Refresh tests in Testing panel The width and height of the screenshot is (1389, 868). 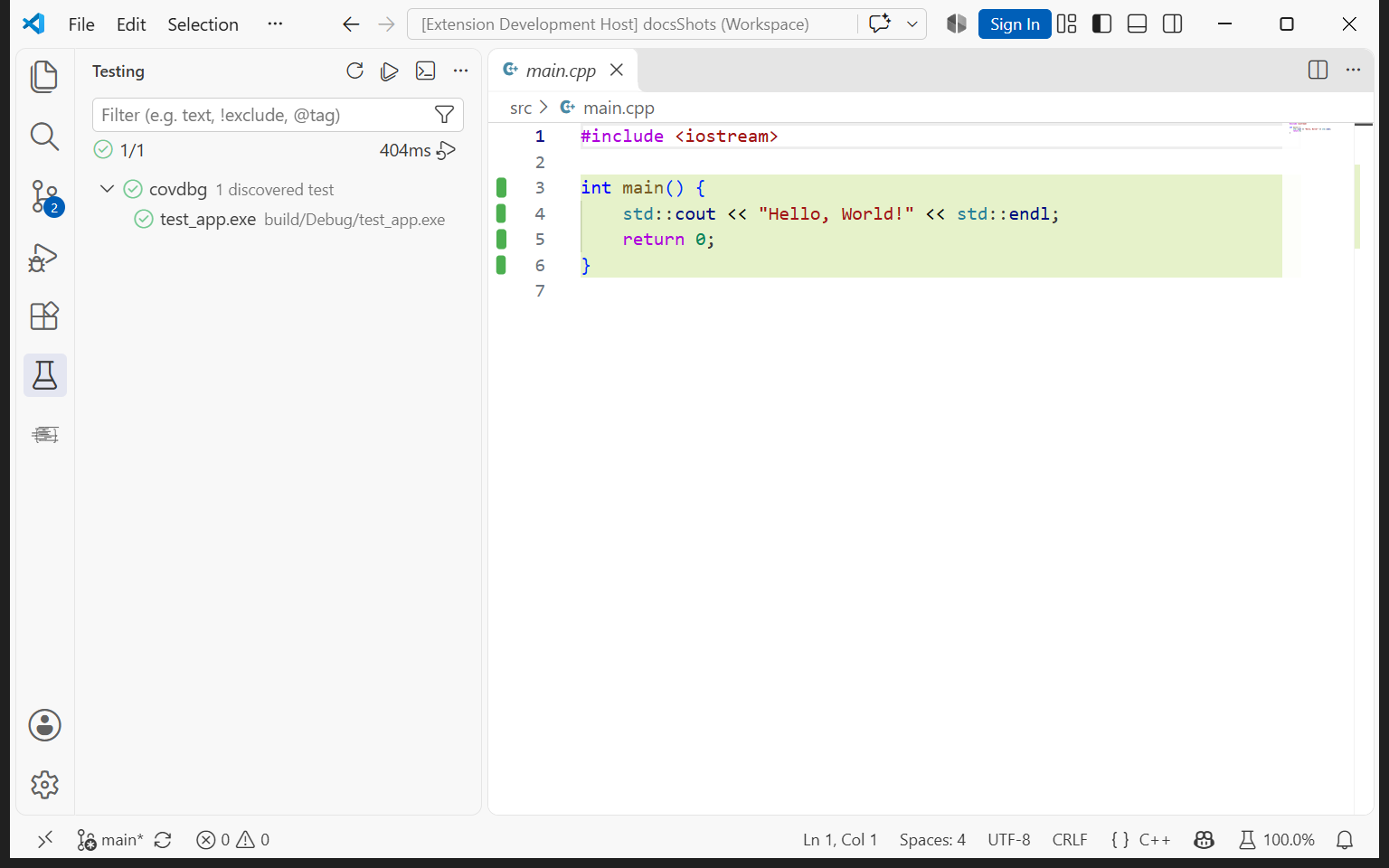tap(354, 71)
